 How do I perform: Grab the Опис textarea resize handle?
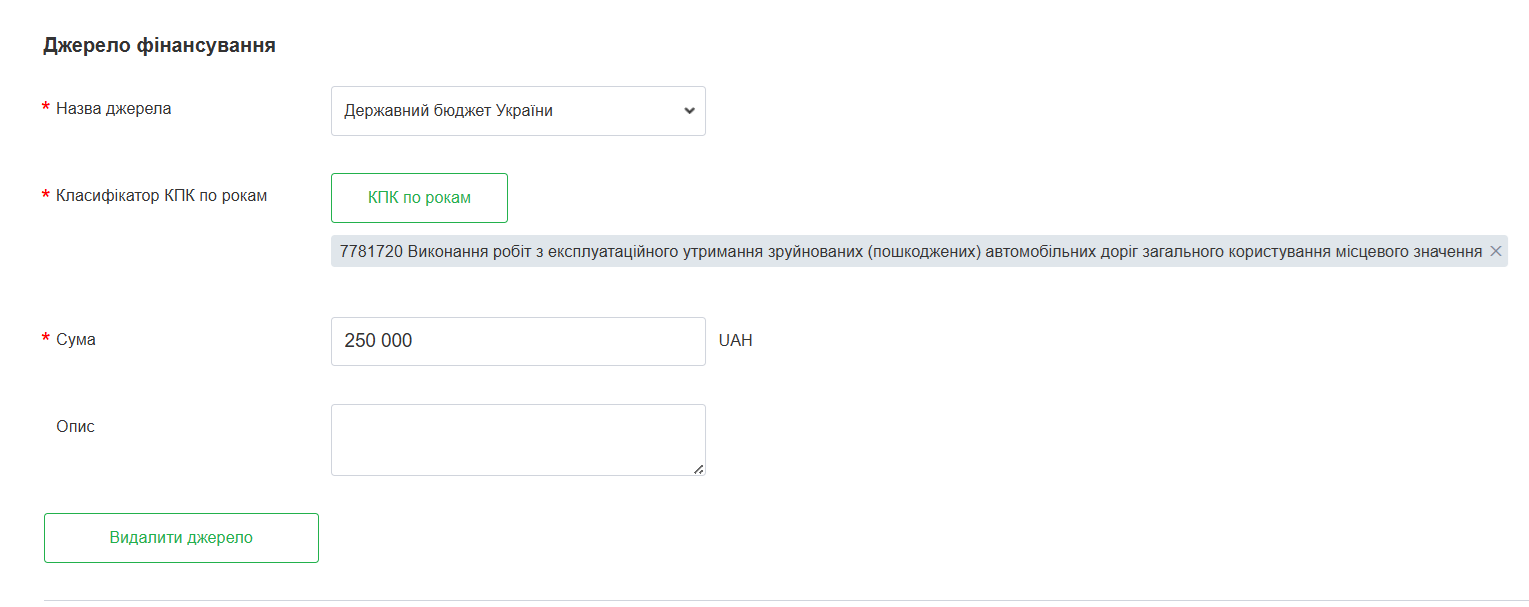pos(698,469)
